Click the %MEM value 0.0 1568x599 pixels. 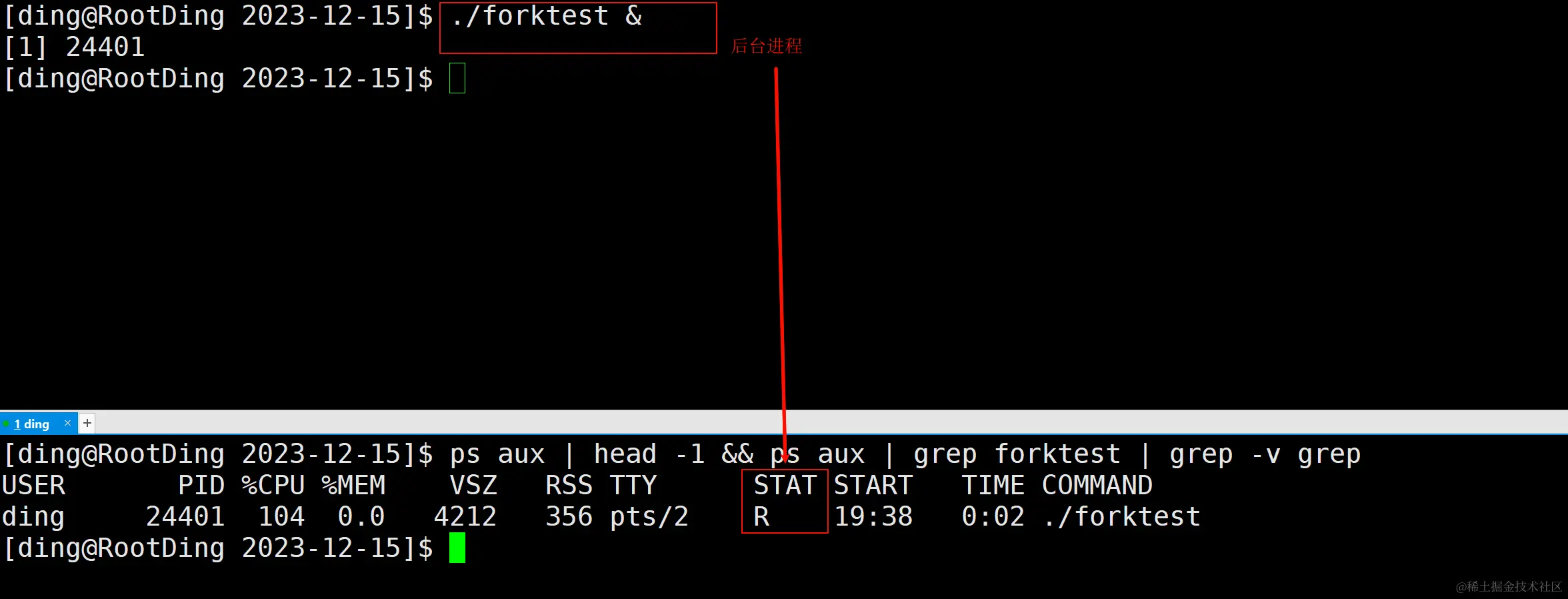pos(361,516)
